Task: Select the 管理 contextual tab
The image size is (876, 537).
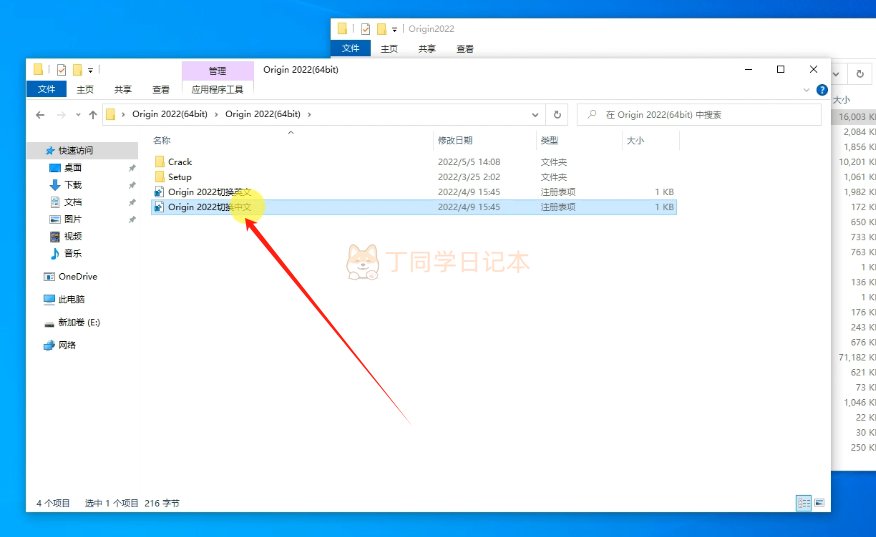Action: pos(217,70)
